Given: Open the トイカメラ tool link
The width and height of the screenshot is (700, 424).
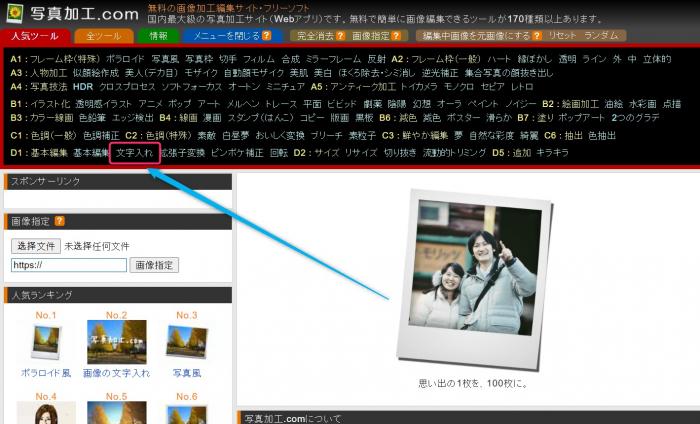Looking at the screenshot, I should tap(419, 87).
